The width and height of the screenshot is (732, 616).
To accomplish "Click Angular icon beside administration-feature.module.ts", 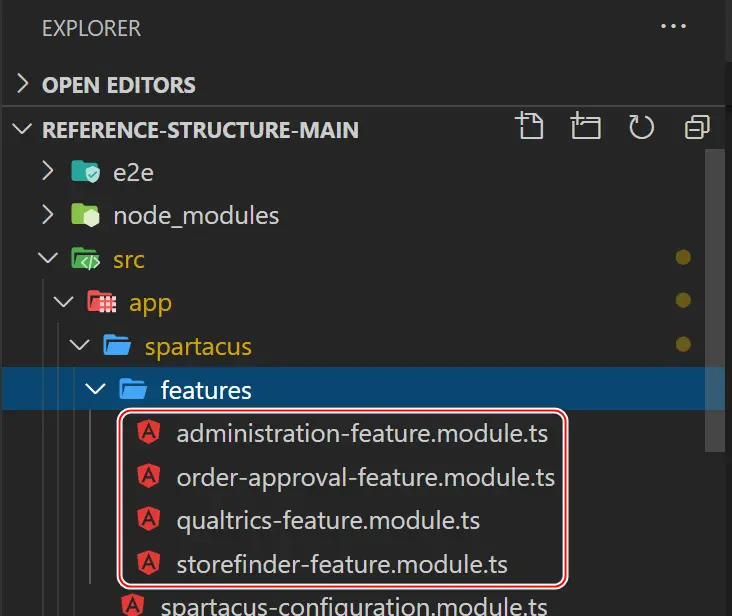I will point(149,433).
